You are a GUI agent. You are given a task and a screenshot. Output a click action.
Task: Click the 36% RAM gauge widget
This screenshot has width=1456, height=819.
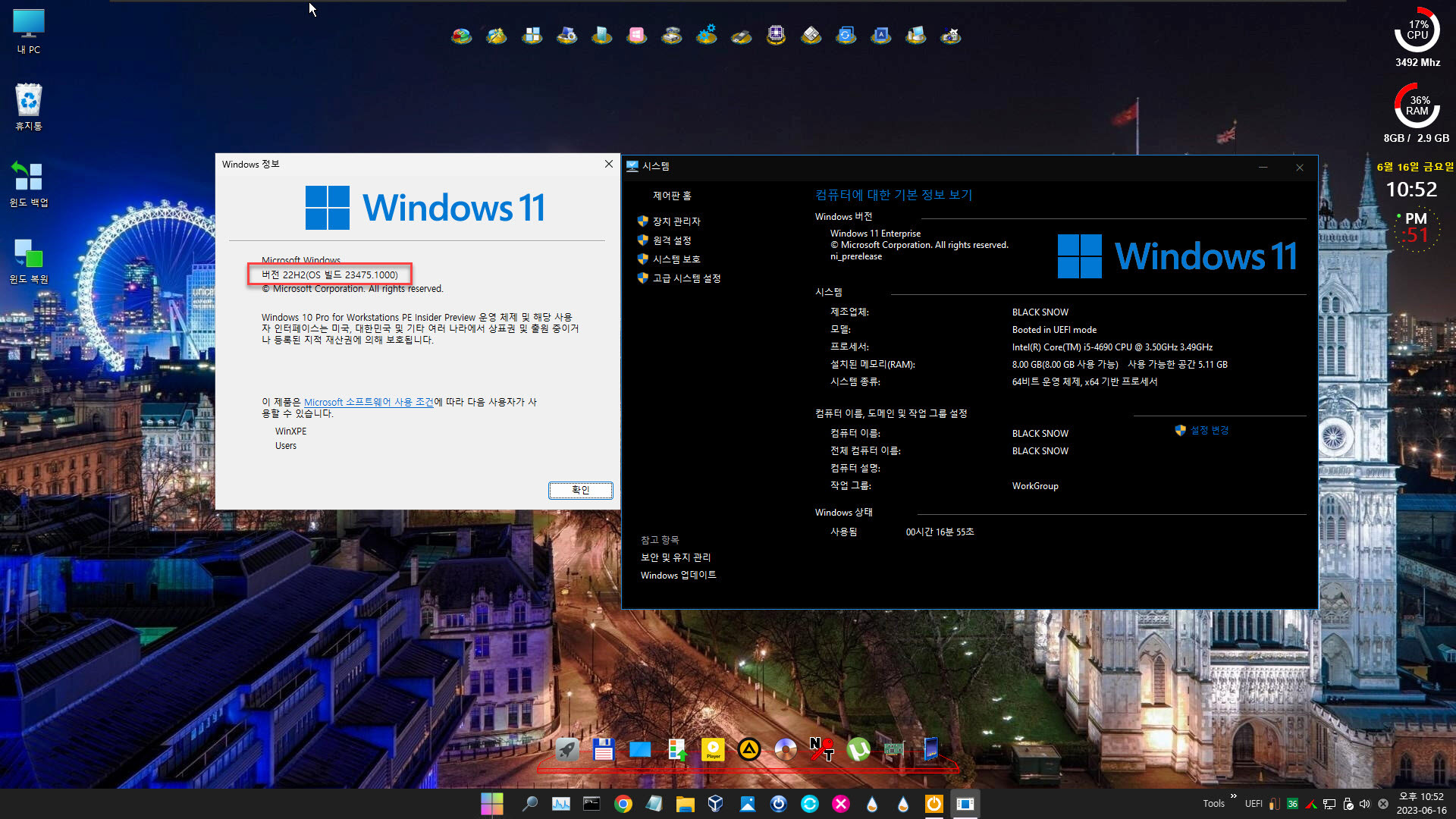(x=1417, y=105)
